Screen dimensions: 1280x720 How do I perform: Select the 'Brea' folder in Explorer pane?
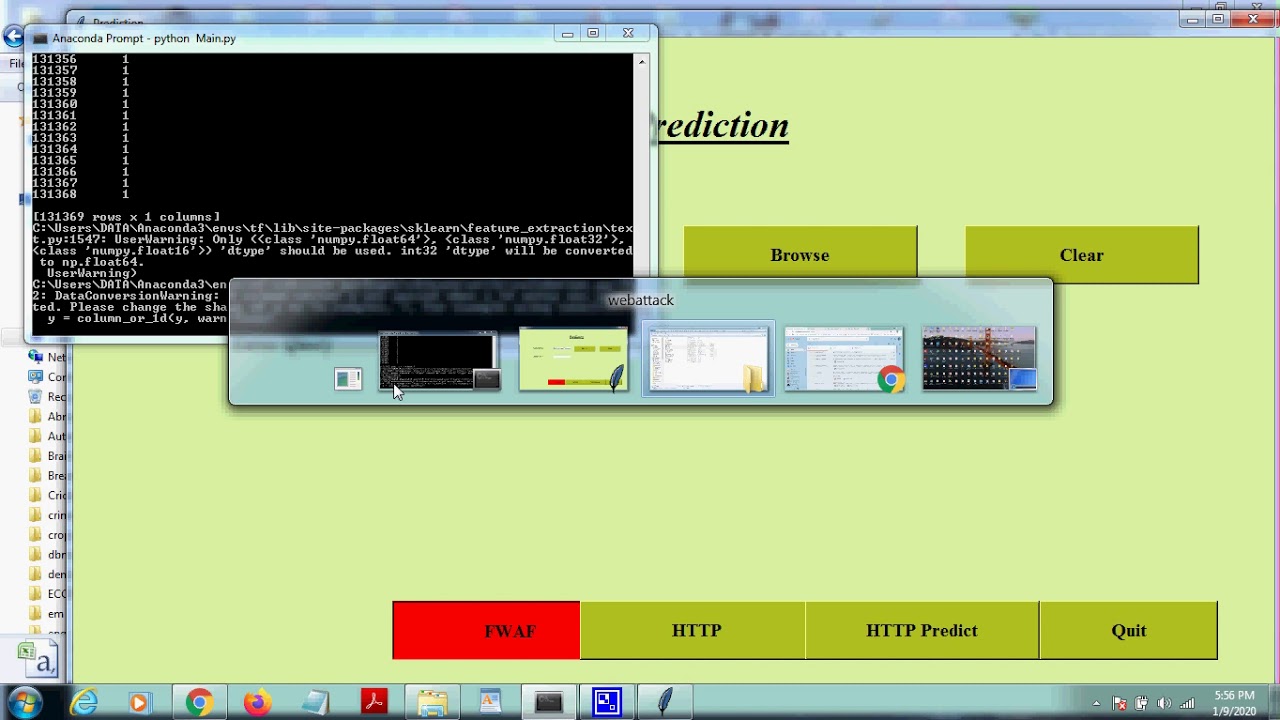[47, 476]
